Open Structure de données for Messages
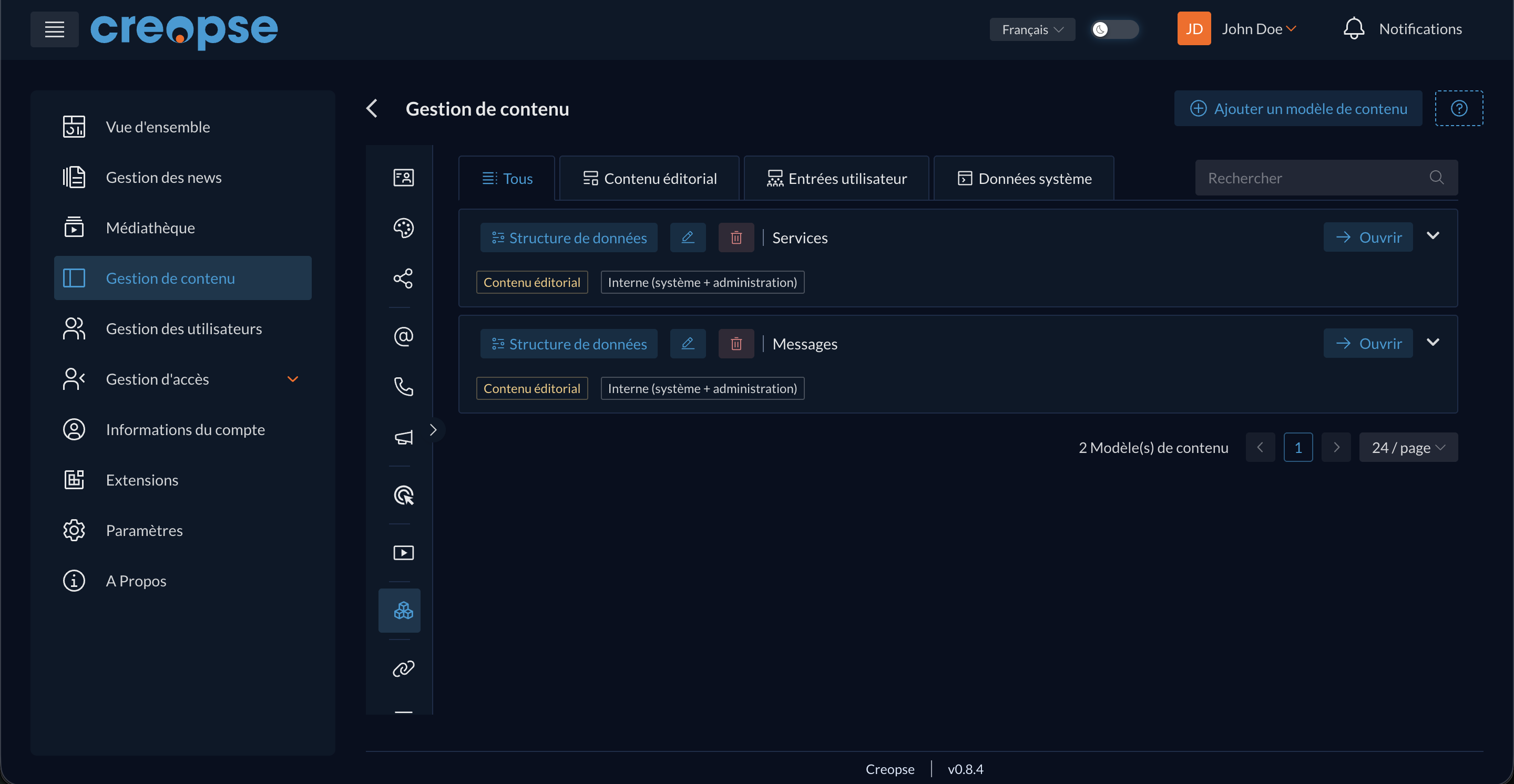 (x=569, y=344)
